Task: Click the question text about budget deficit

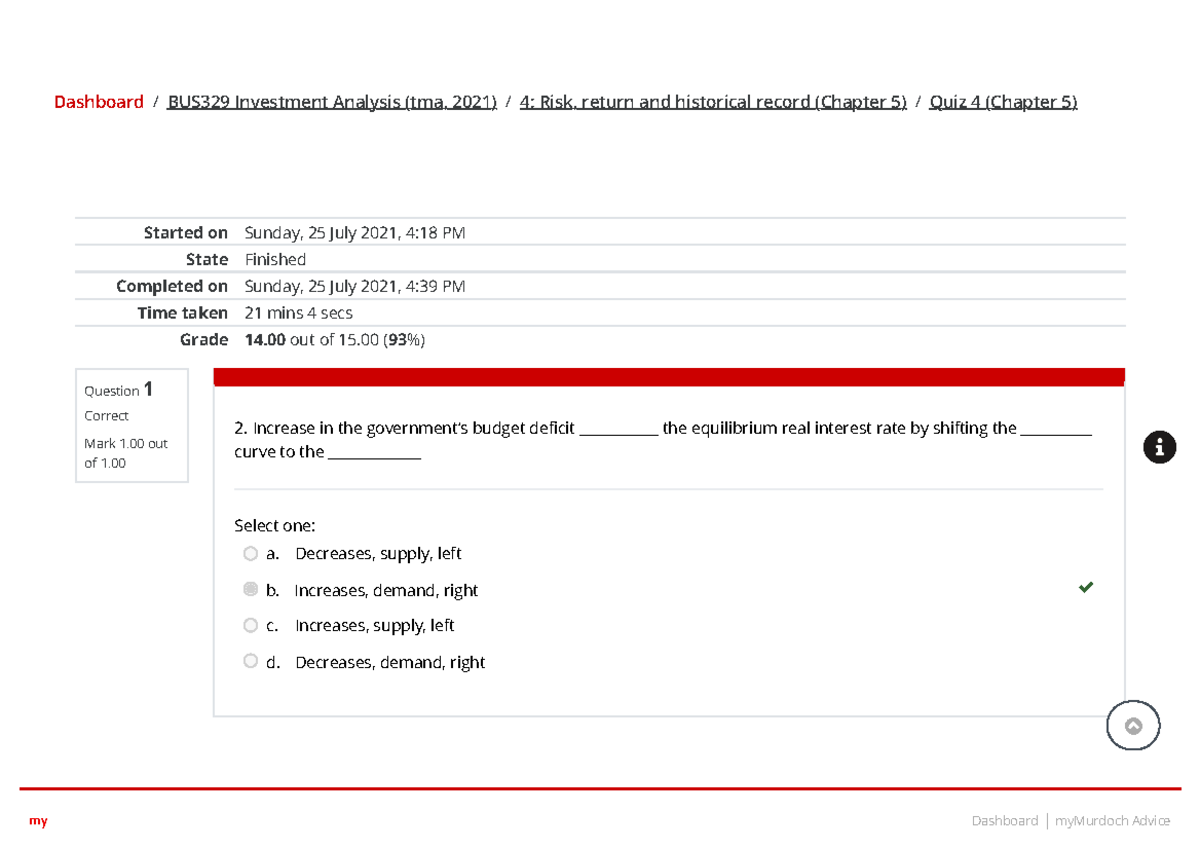Action: coord(663,440)
